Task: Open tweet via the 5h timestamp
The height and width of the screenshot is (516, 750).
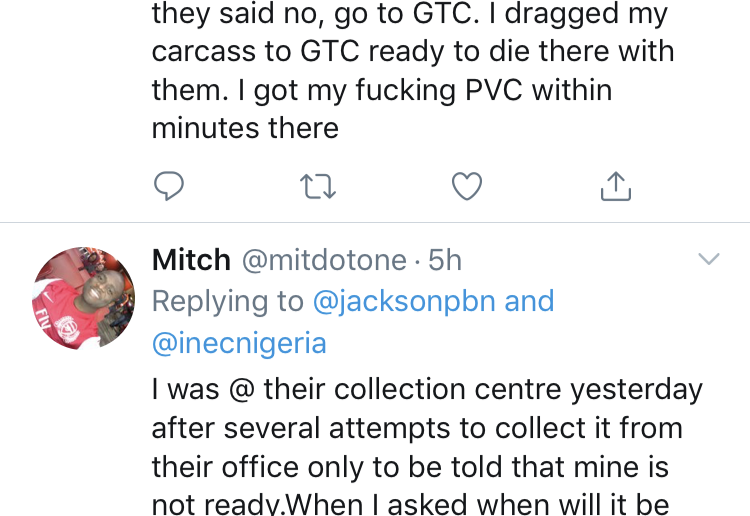Action: [445, 261]
